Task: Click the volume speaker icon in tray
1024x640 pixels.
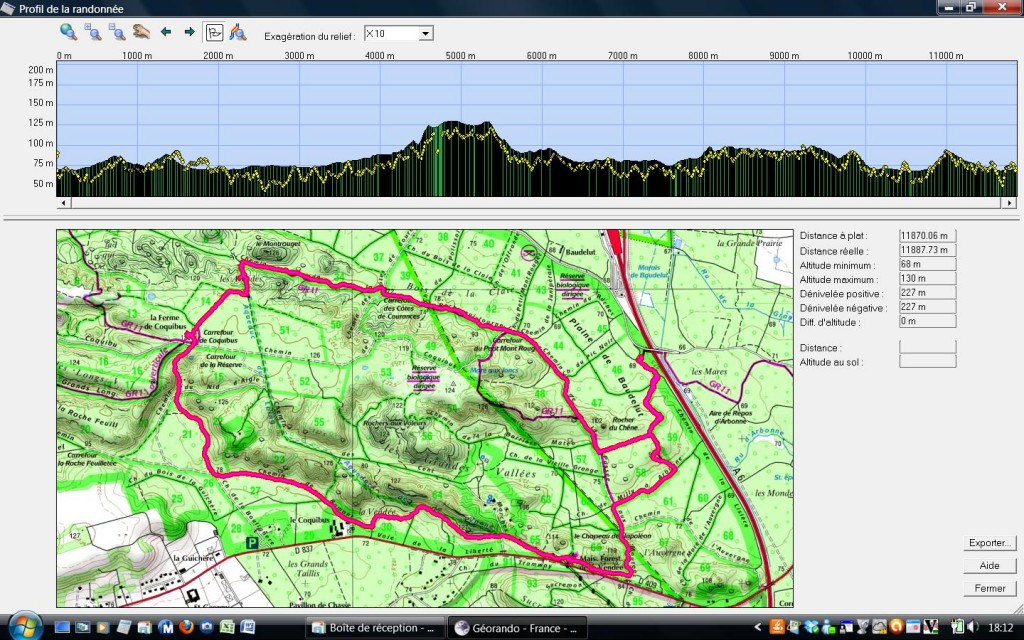Action: coord(971,628)
